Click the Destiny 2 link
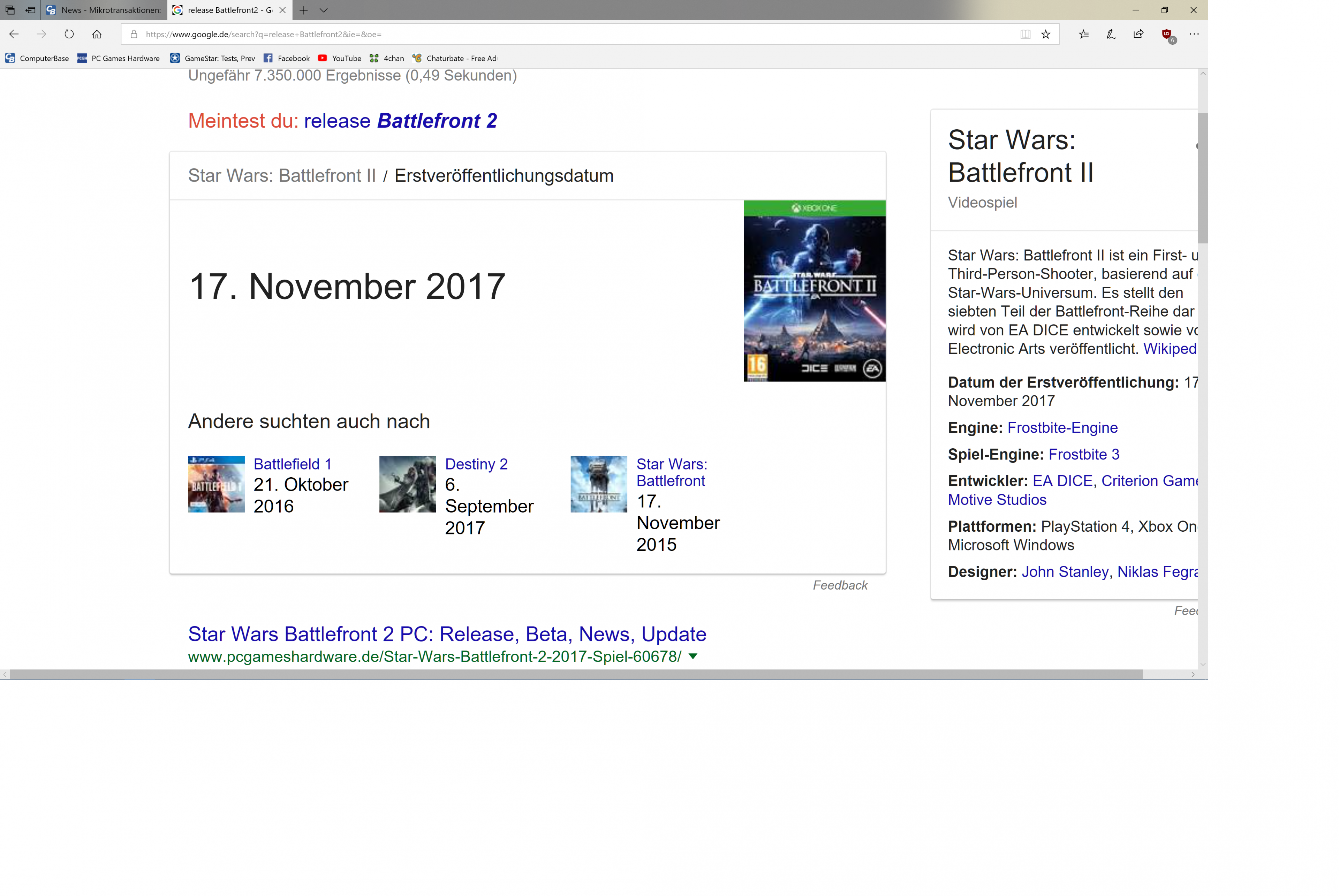 [476, 464]
